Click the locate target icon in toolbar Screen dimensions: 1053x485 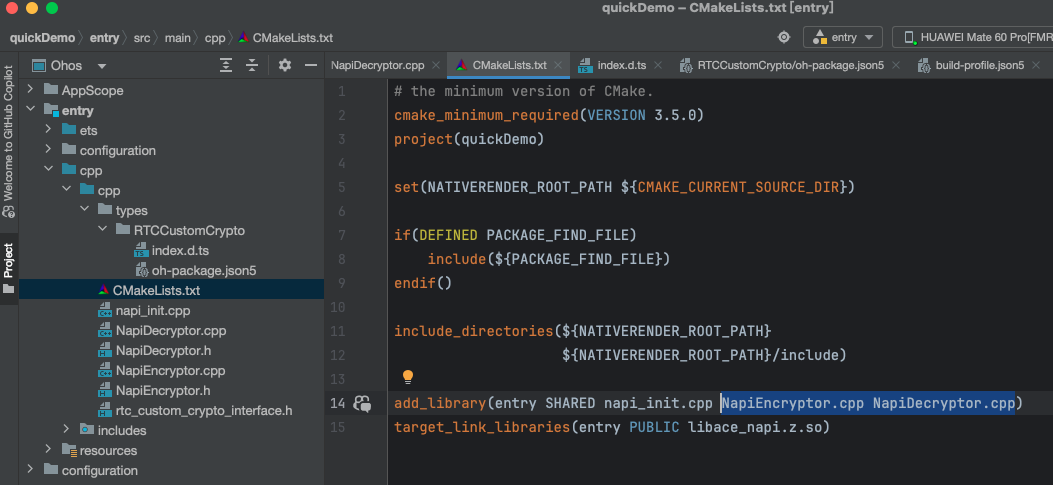point(784,37)
